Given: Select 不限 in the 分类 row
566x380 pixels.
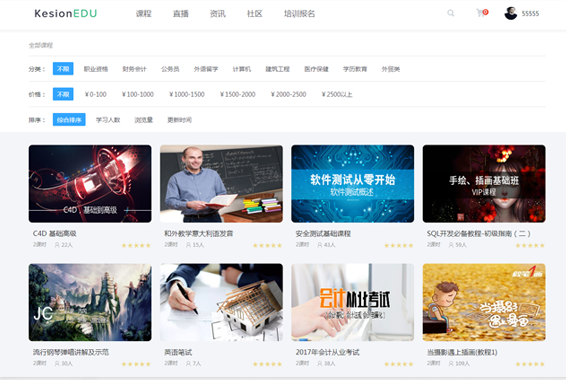Looking at the screenshot, I should [63, 69].
